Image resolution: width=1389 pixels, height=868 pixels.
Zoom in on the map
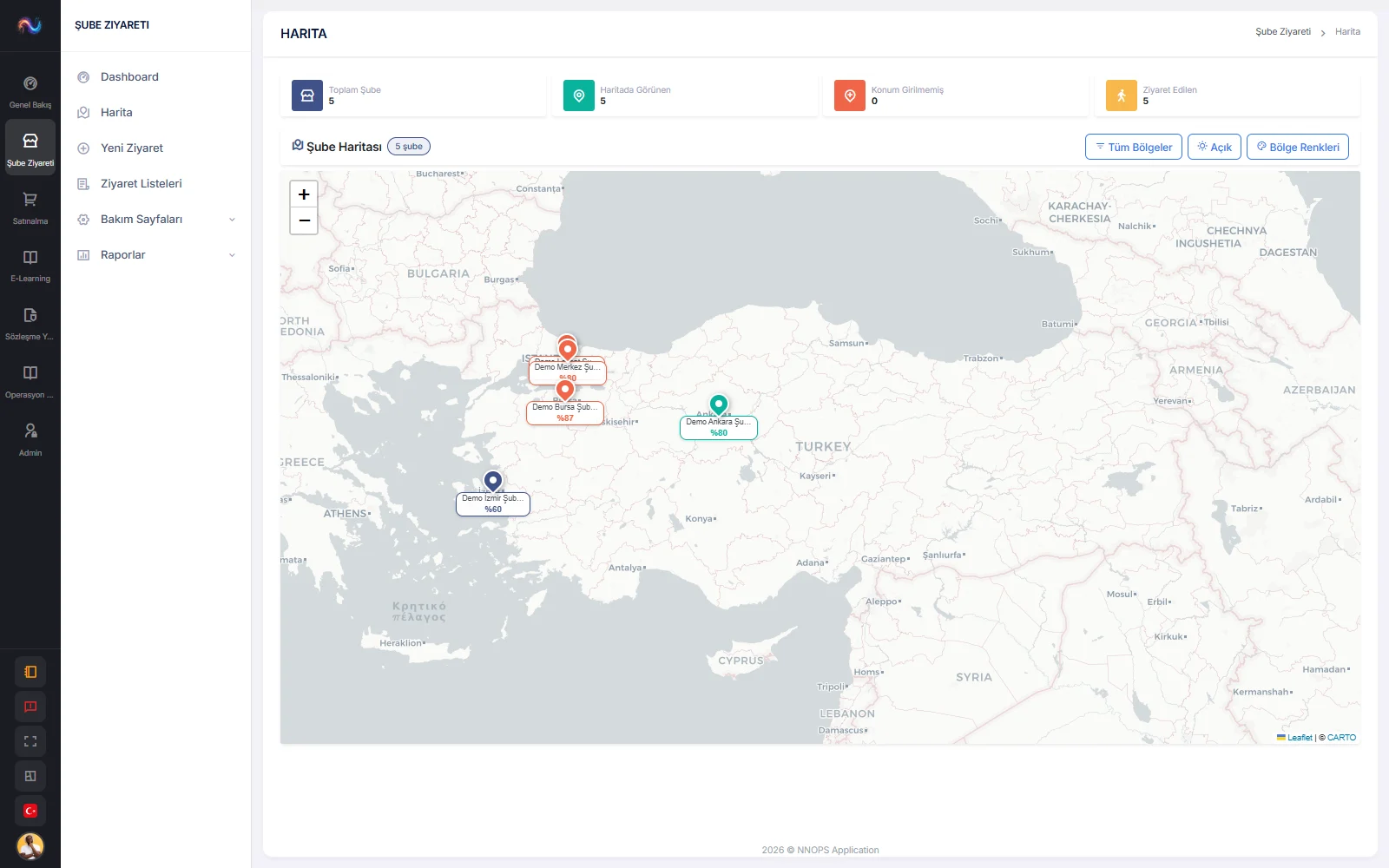[x=304, y=194]
